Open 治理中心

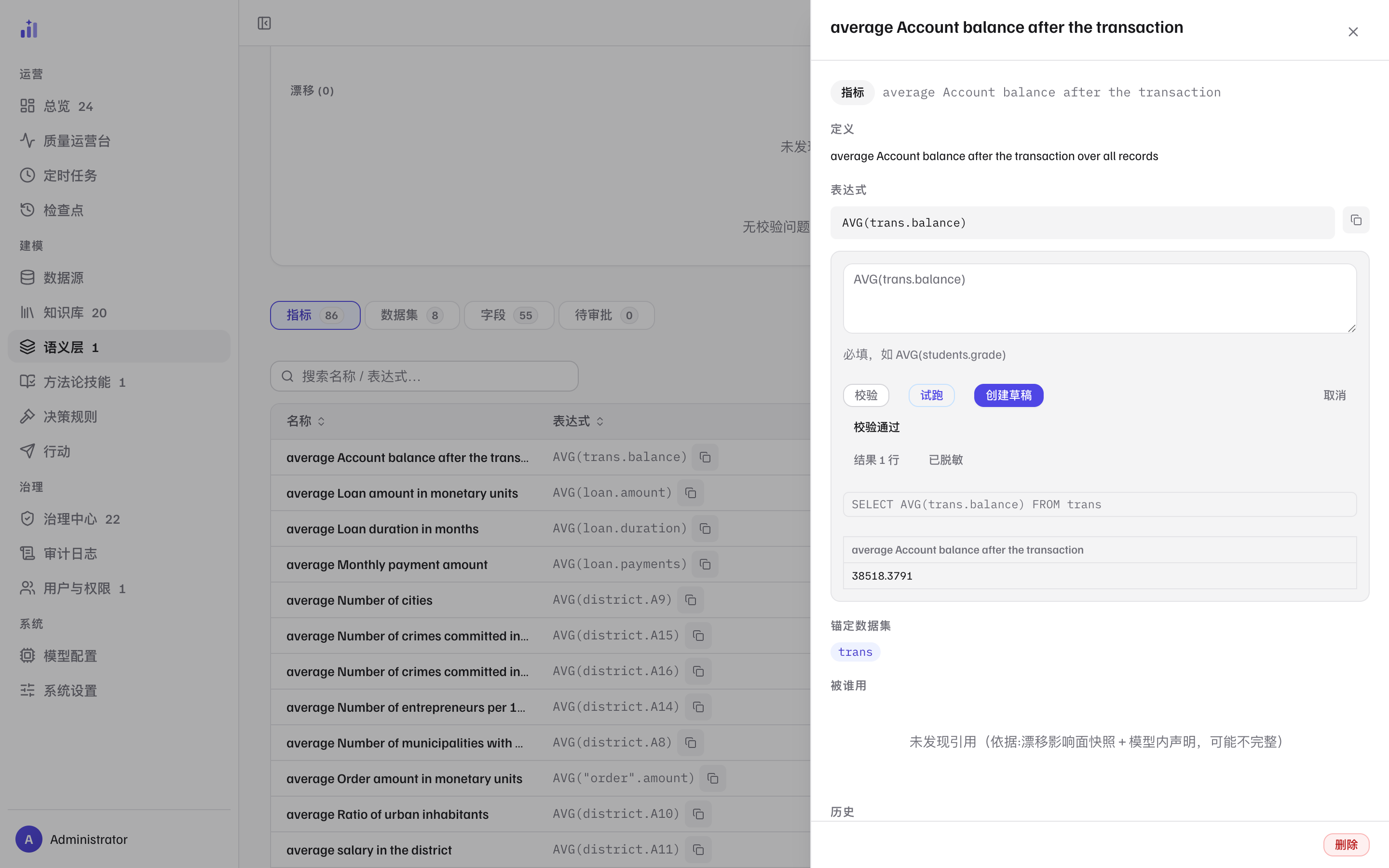119,519
